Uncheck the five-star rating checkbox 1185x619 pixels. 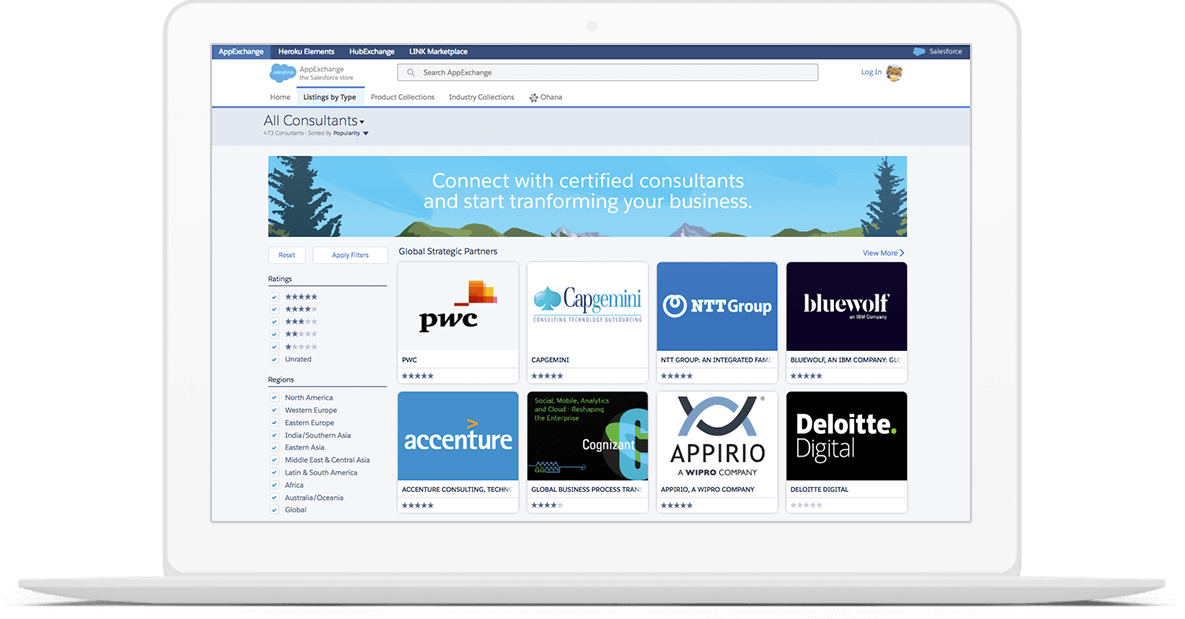coord(274,297)
